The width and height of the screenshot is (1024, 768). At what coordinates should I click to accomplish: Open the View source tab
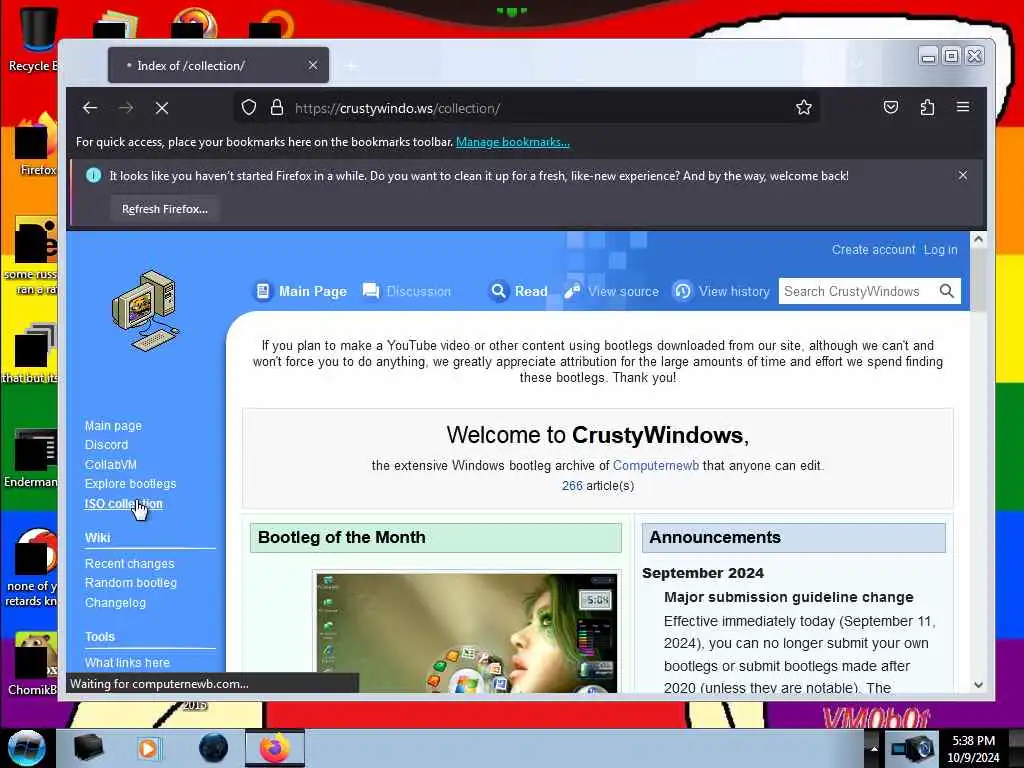(x=612, y=291)
